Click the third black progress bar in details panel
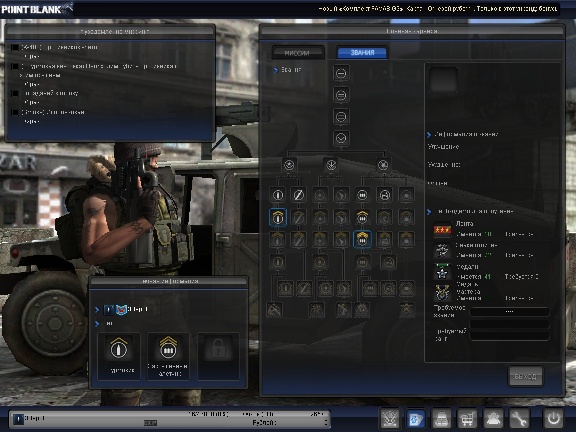The image size is (576, 432). [x=510, y=336]
